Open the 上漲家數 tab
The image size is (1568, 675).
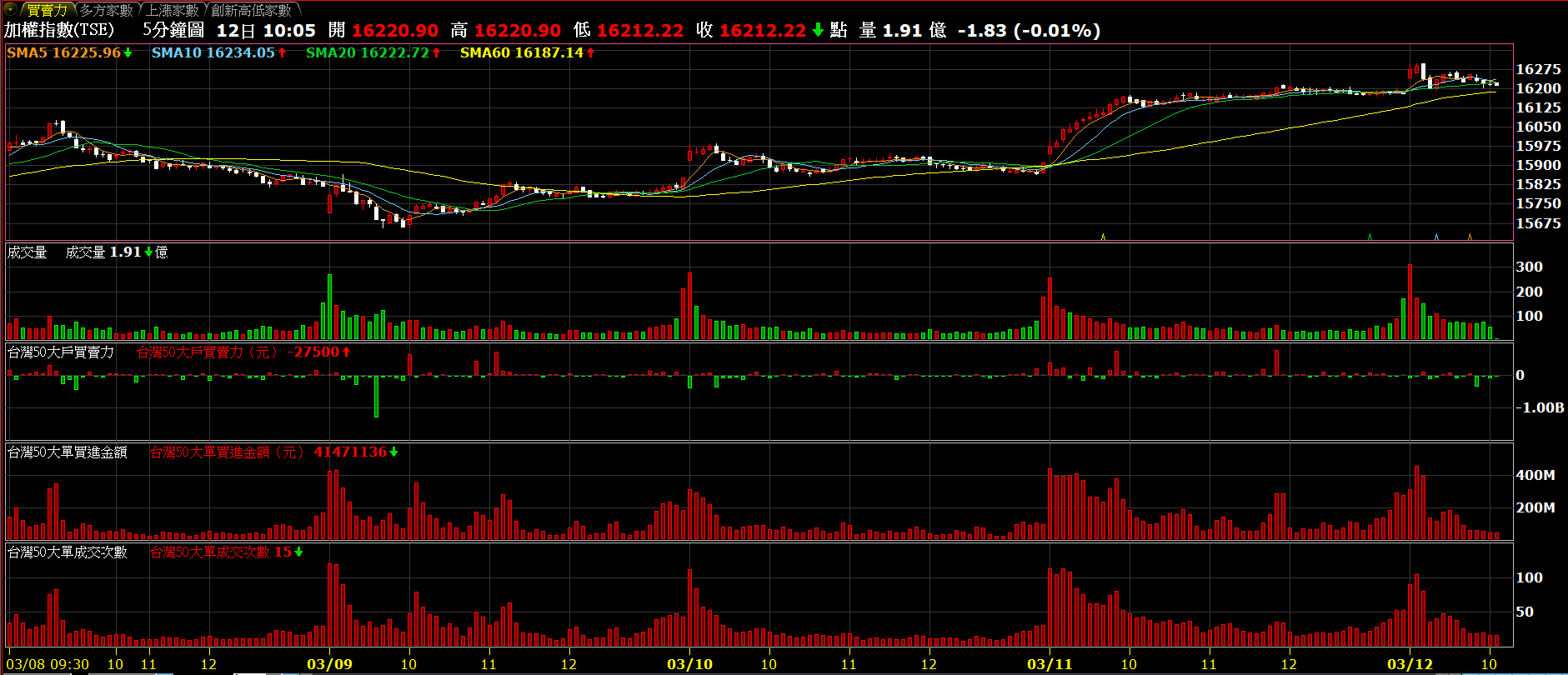click(173, 10)
